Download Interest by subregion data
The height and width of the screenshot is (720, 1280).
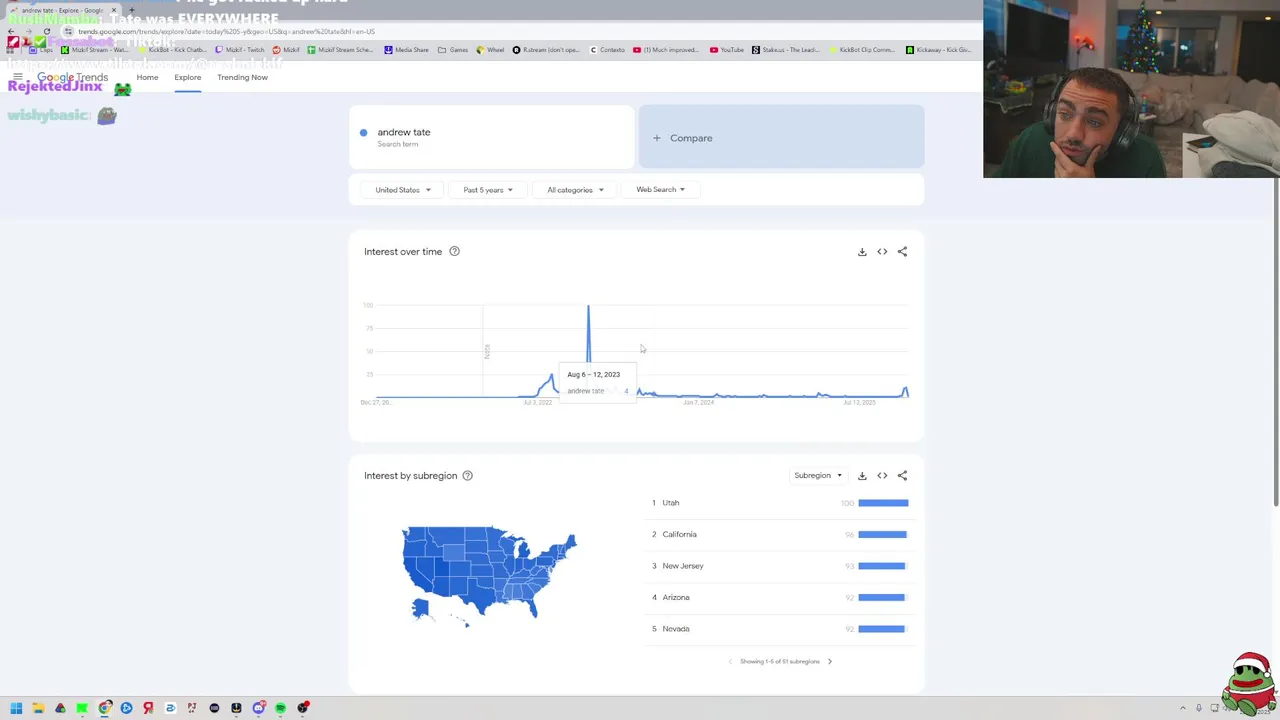pyautogui.click(x=862, y=476)
